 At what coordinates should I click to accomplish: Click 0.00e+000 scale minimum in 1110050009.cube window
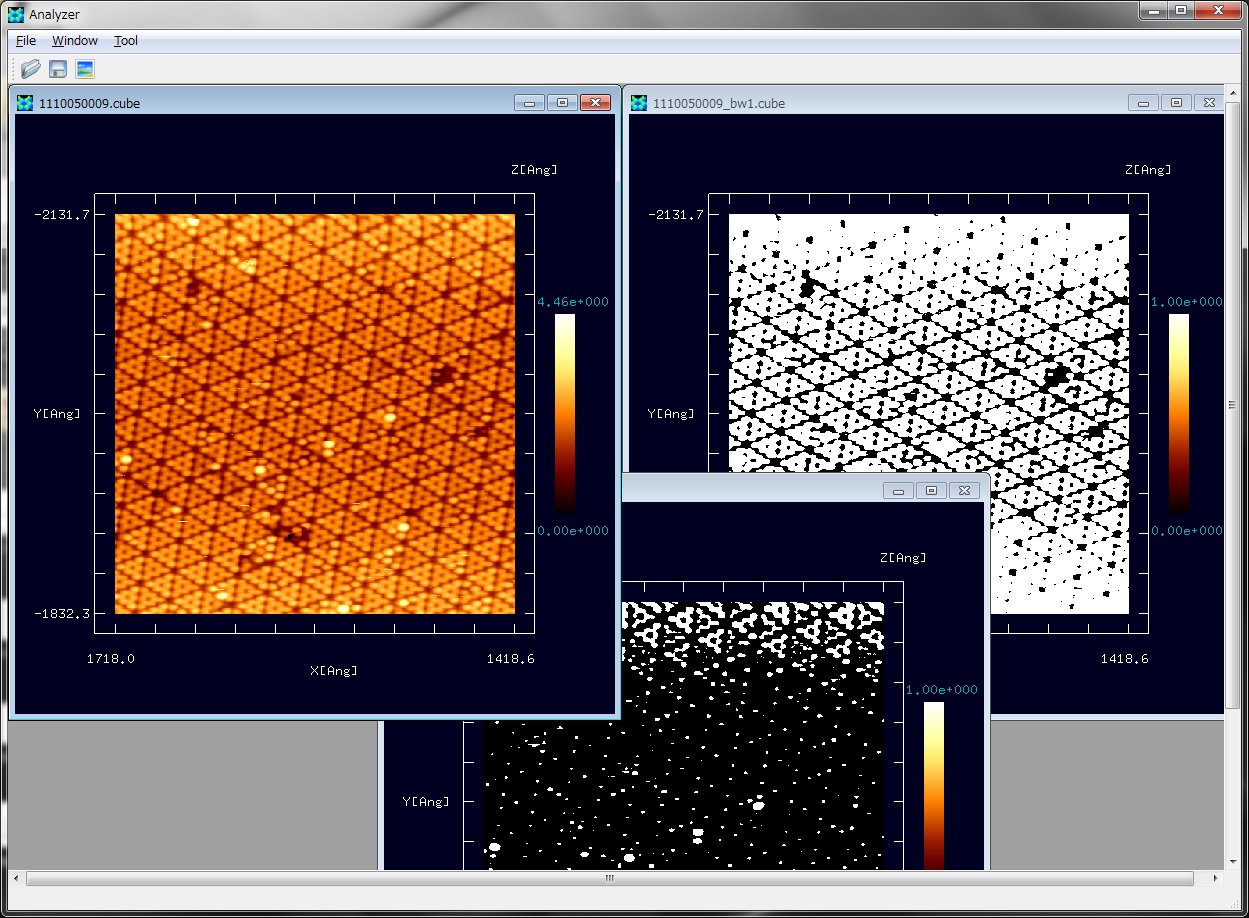click(x=573, y=531)
